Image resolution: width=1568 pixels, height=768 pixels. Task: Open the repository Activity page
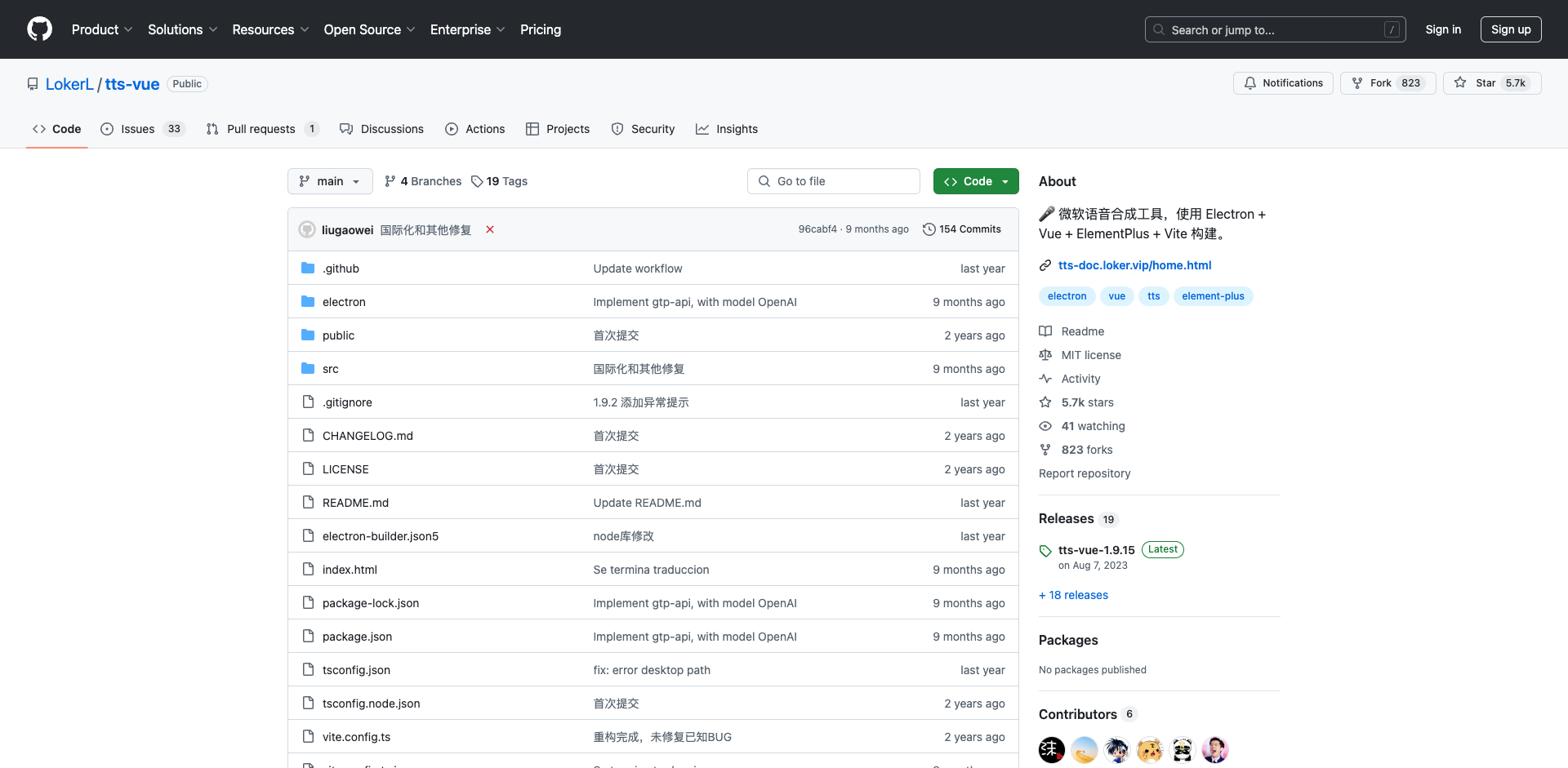tap(1070, 379)
